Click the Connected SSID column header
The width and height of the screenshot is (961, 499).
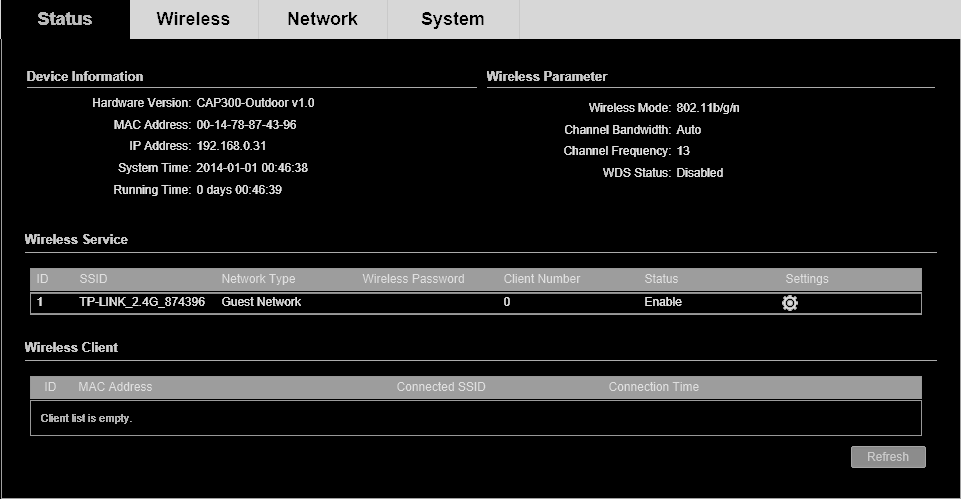click(441, 387)
